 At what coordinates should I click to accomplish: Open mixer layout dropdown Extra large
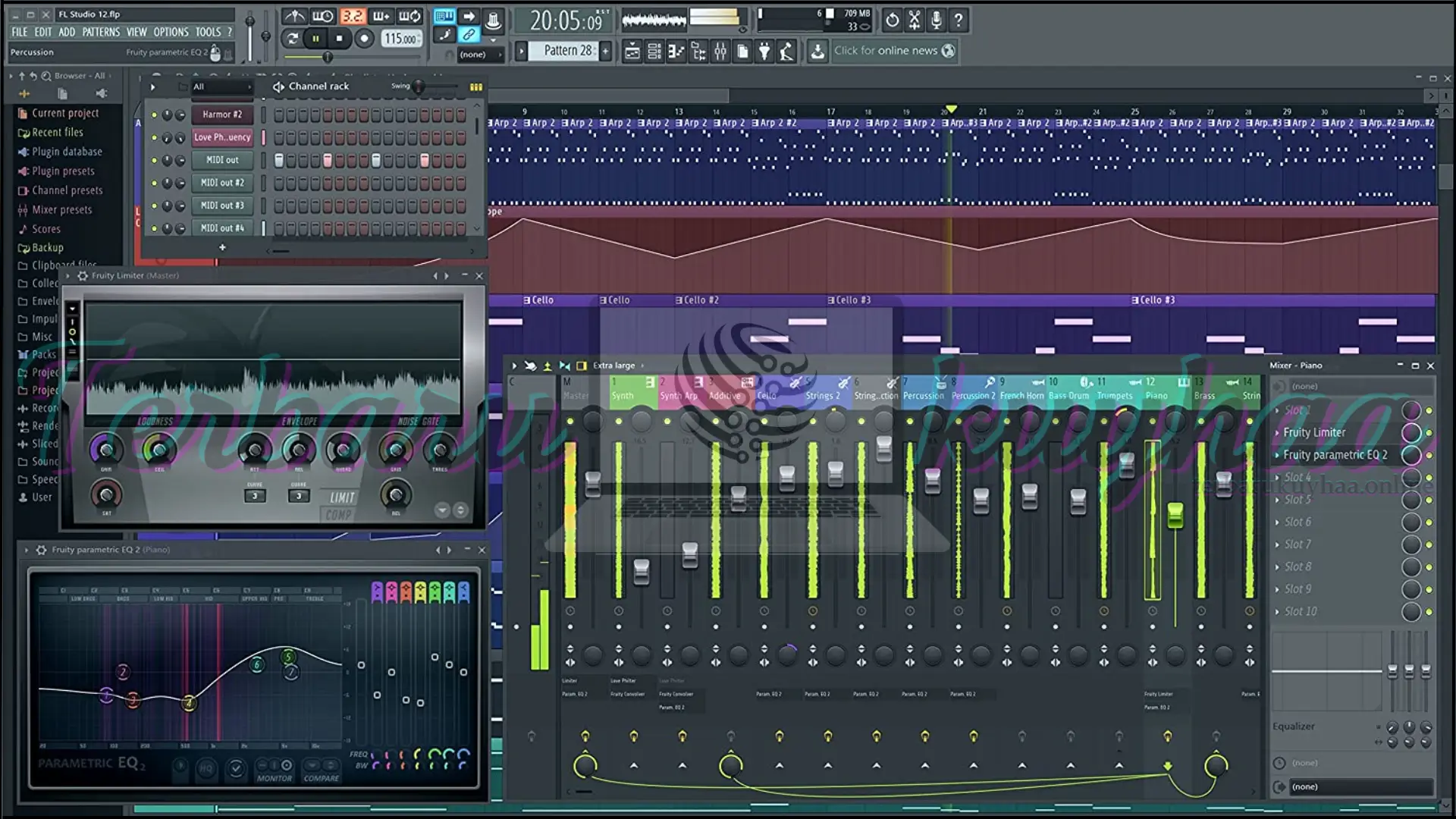click(618, 366)
